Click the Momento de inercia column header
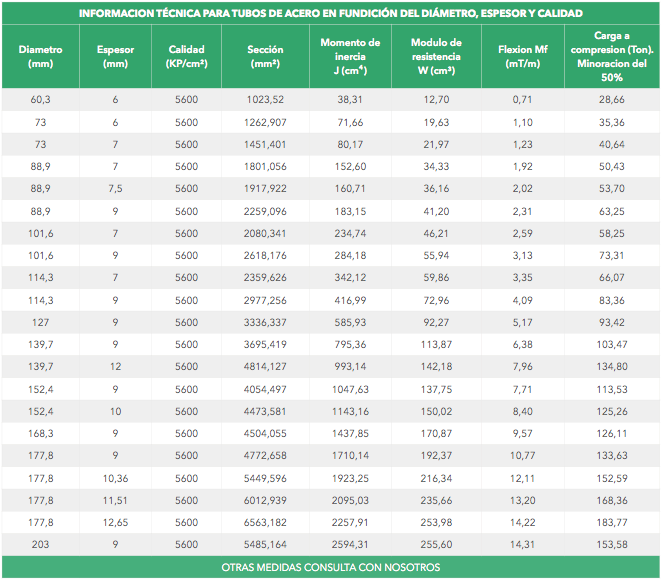This screenshot has height=580, width=661. point(350,56)
